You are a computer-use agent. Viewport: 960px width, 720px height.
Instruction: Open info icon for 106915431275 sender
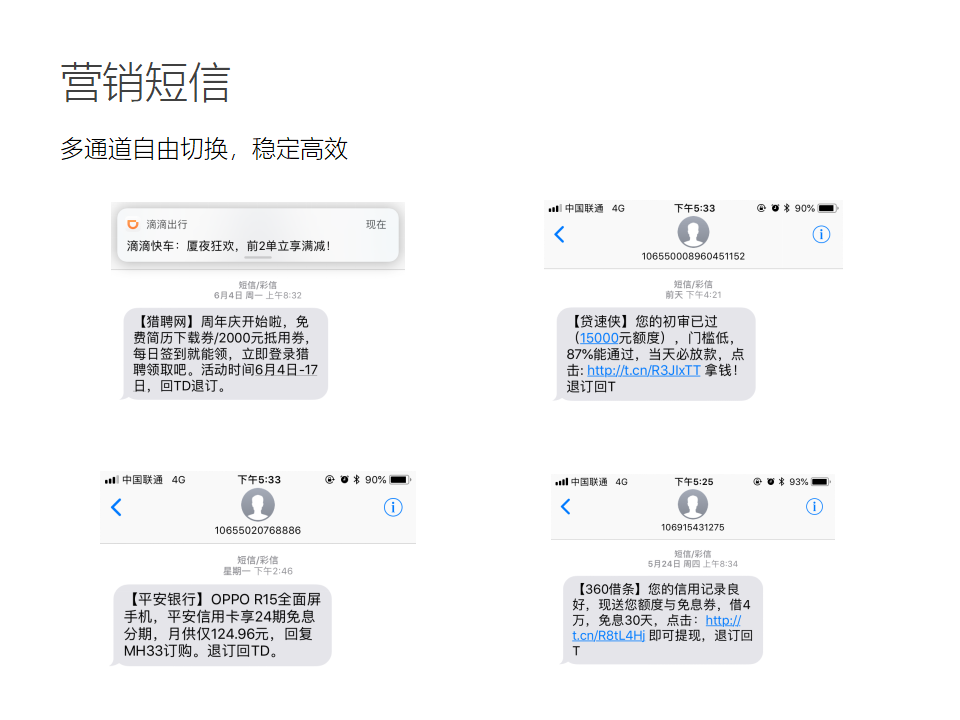tap(814, 506)
